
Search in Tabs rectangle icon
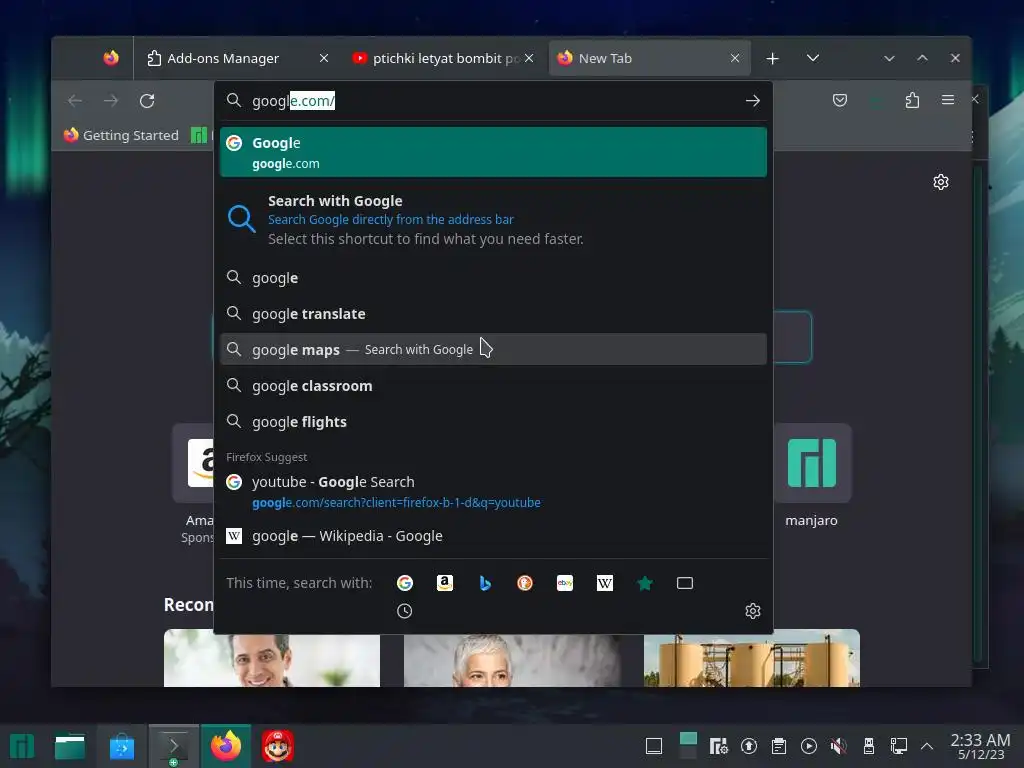[684, 583]
